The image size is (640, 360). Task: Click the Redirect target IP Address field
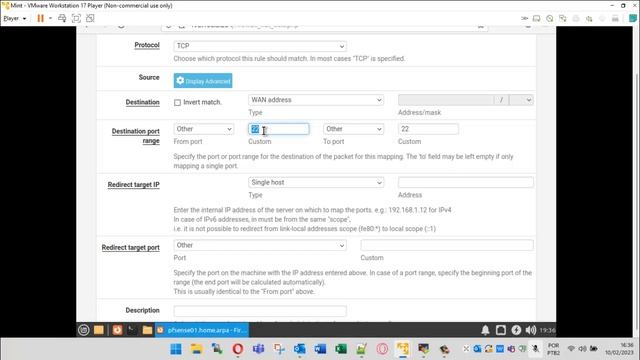point(466,182)
